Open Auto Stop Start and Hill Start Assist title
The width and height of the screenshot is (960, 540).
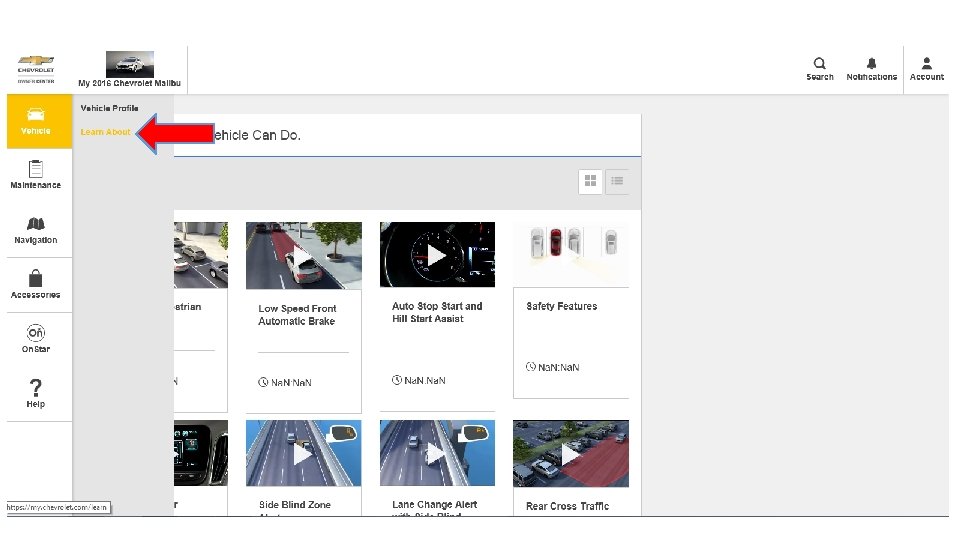coord(437,312)
